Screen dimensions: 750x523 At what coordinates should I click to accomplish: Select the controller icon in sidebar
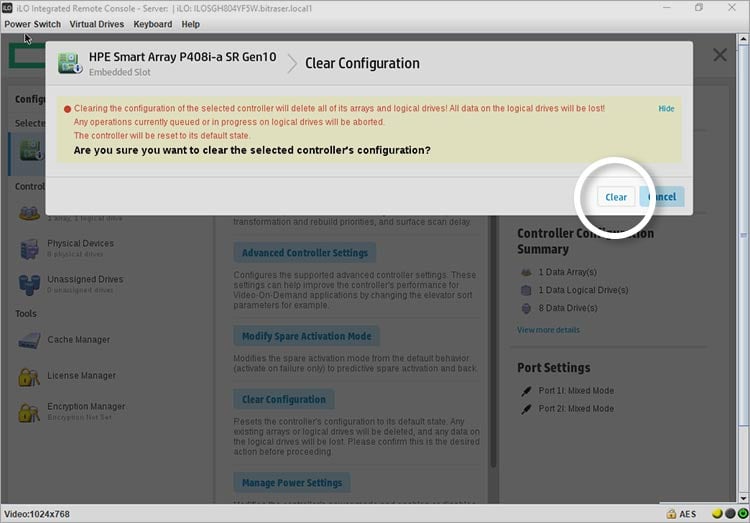[x=31, y=151]
